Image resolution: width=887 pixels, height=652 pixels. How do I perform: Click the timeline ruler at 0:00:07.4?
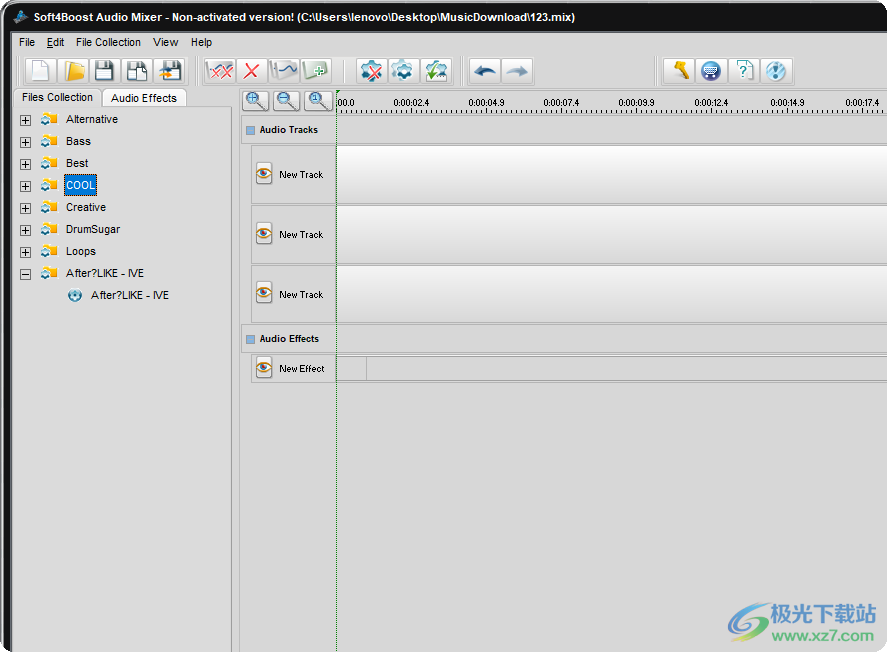pyautogui.click(x=561, y=103)
